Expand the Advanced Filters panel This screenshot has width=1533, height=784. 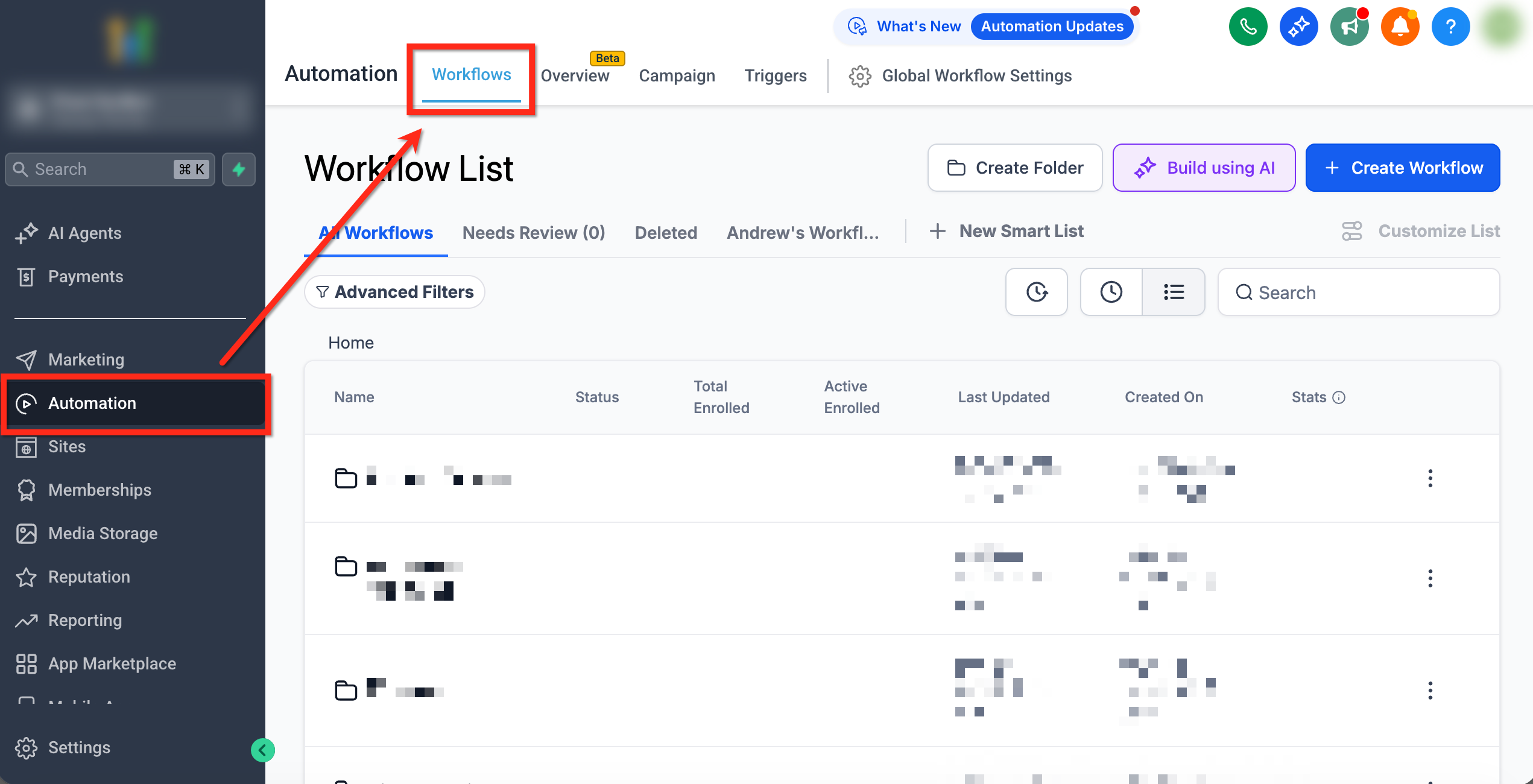(x=395, y=292)
